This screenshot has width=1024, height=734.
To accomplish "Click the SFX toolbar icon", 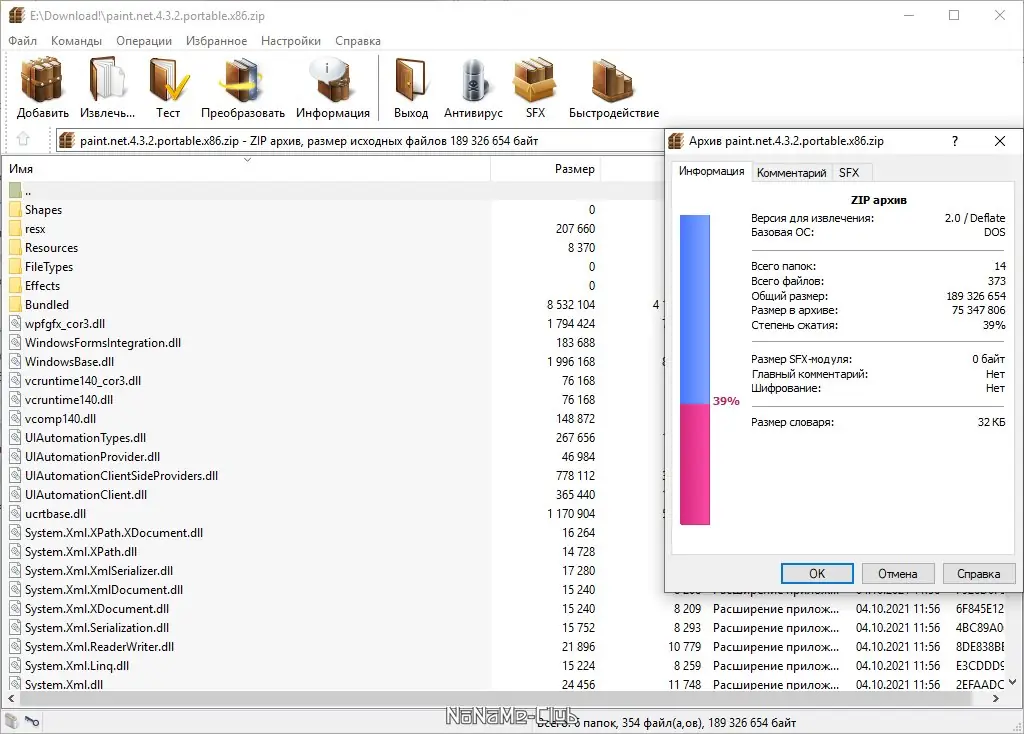I will tap(535, 80).
